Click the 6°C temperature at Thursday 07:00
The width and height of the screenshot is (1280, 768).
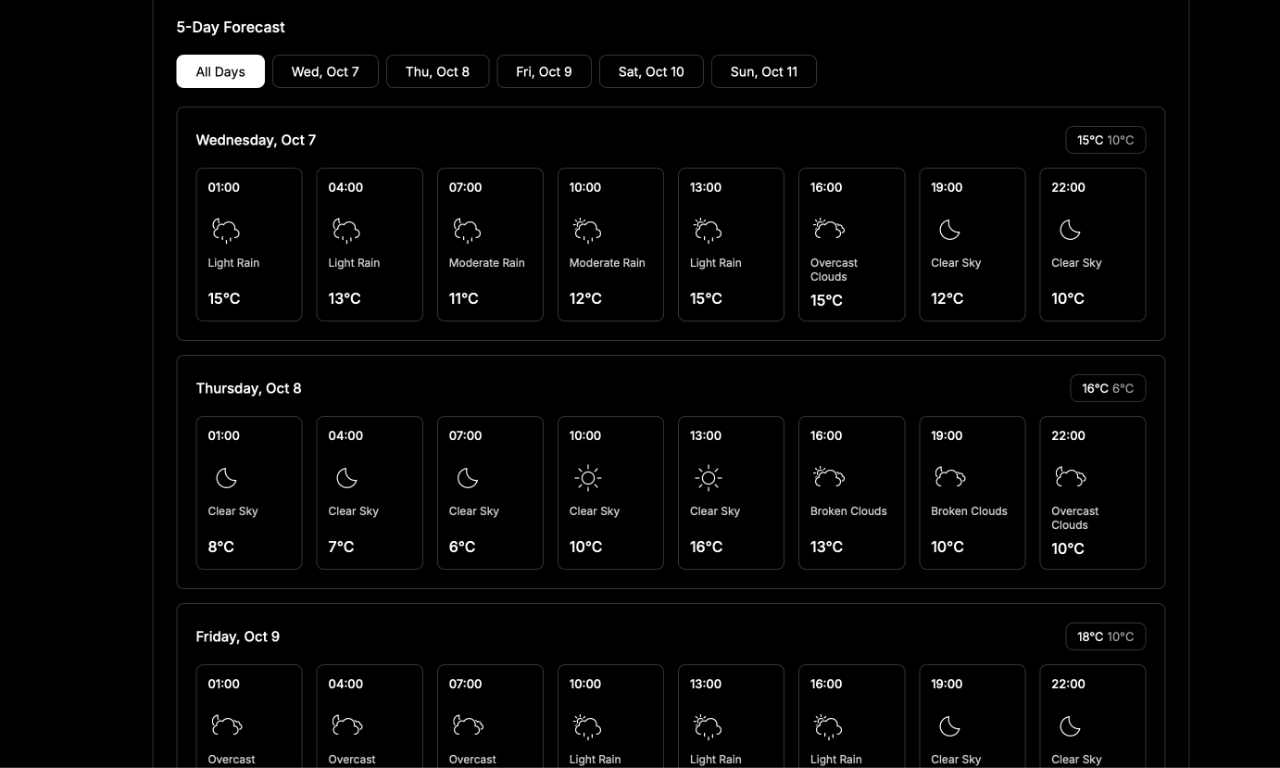tap(462, 547)
